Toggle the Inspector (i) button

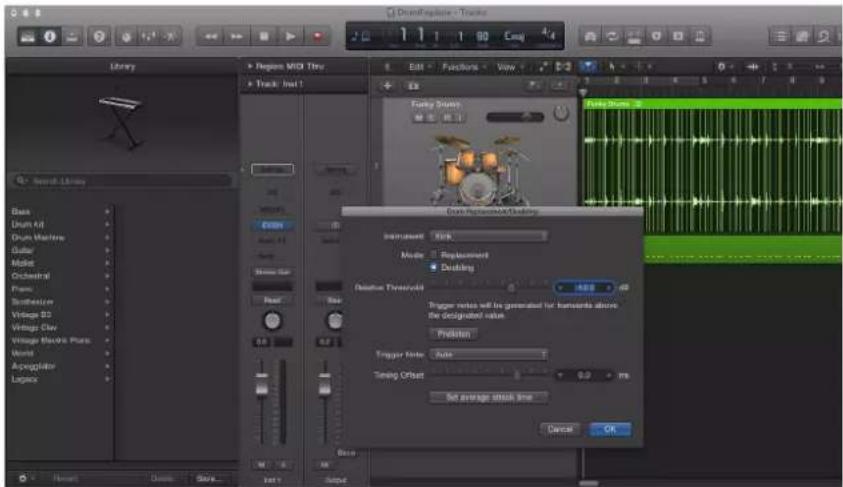[x=50, y=36]
